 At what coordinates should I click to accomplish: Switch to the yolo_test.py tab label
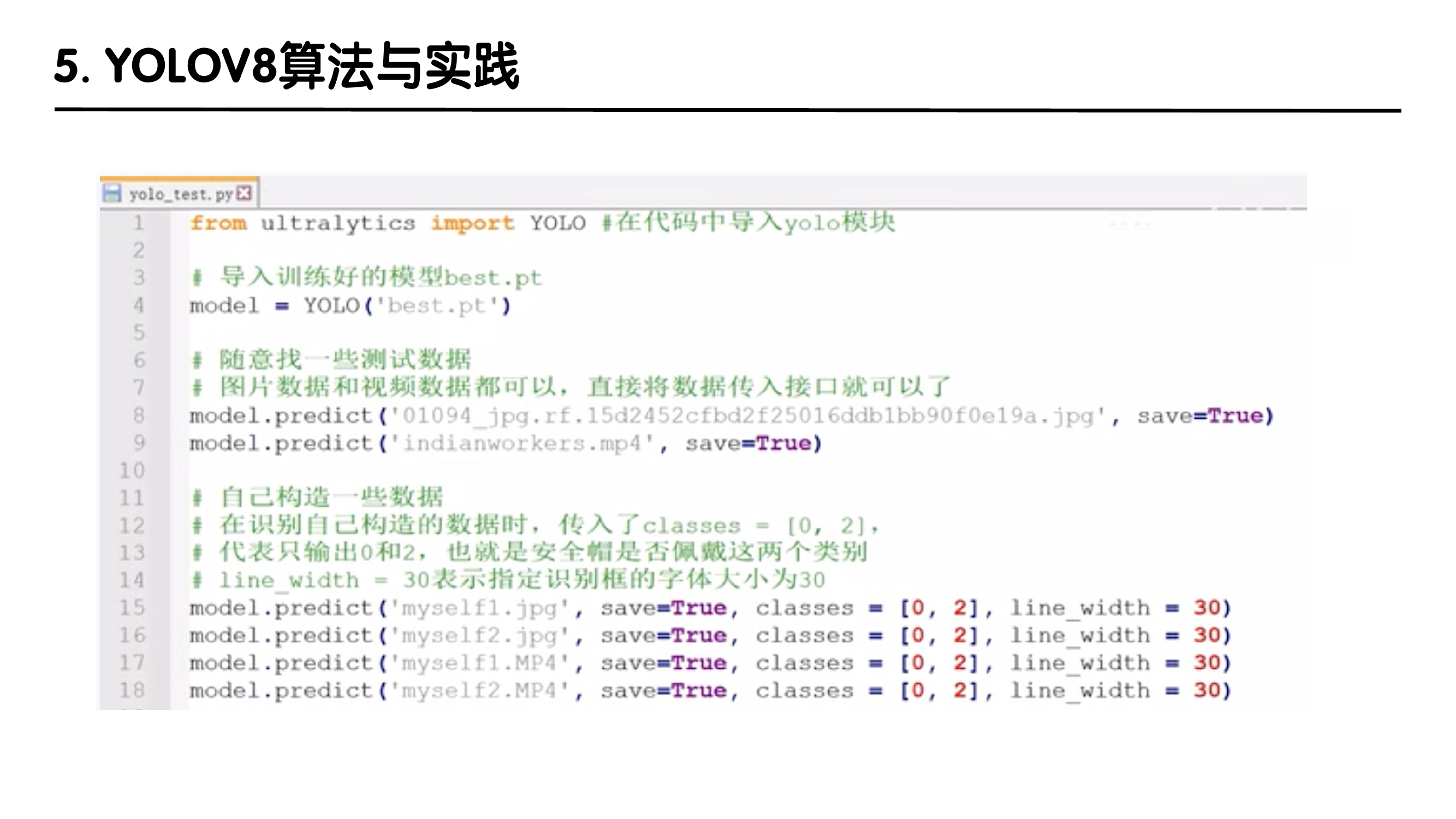pos(180,194)
